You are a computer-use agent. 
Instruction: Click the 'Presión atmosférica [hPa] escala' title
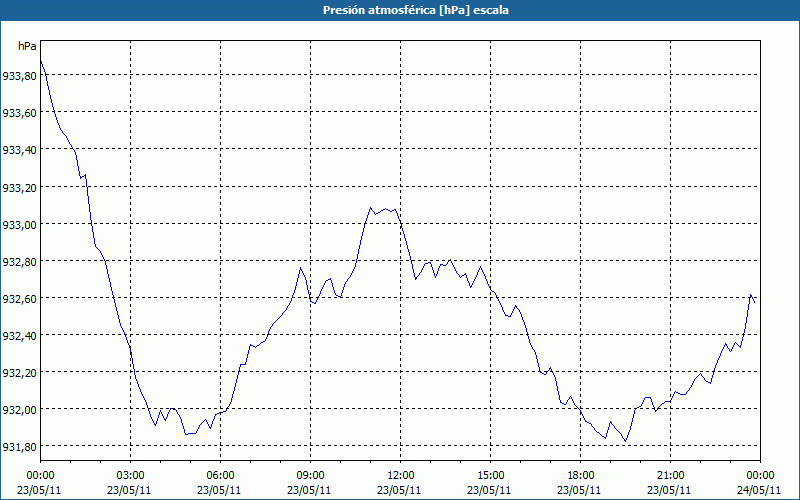click(415, 10)
